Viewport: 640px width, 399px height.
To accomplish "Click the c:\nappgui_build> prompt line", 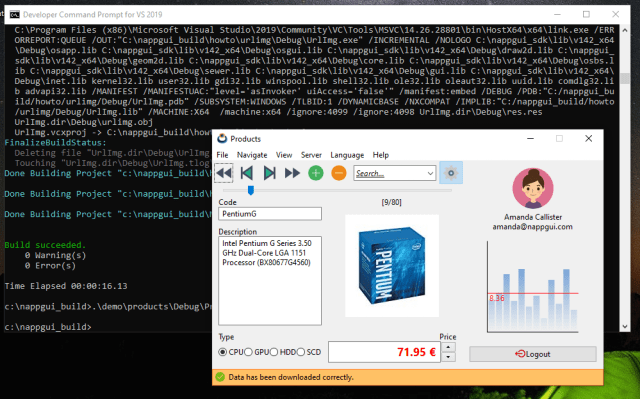I will click(x=48, y=327).
